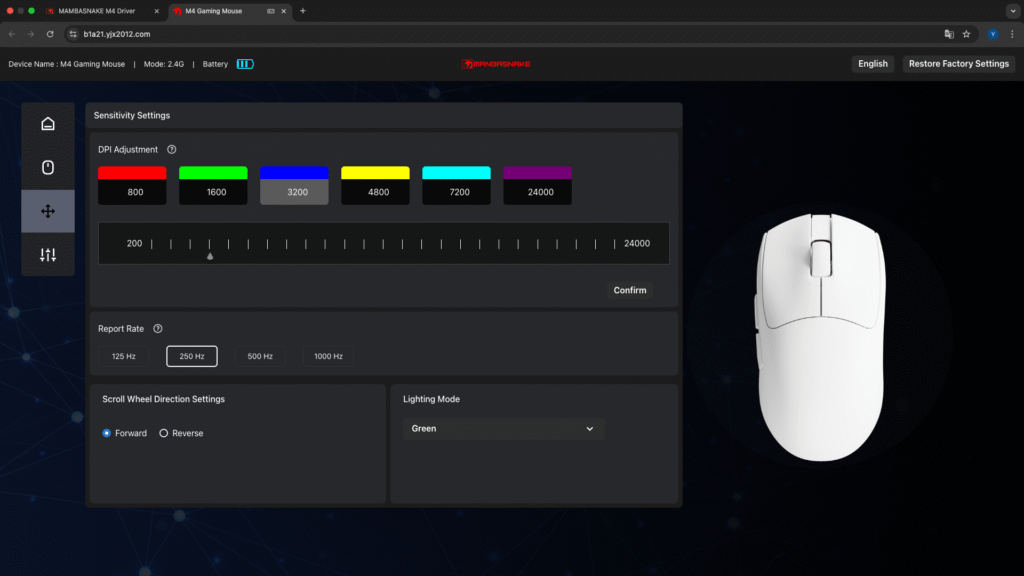Click the red color swatch above 800
Viewport: 1024px width, 576px height.
(132, 172)
